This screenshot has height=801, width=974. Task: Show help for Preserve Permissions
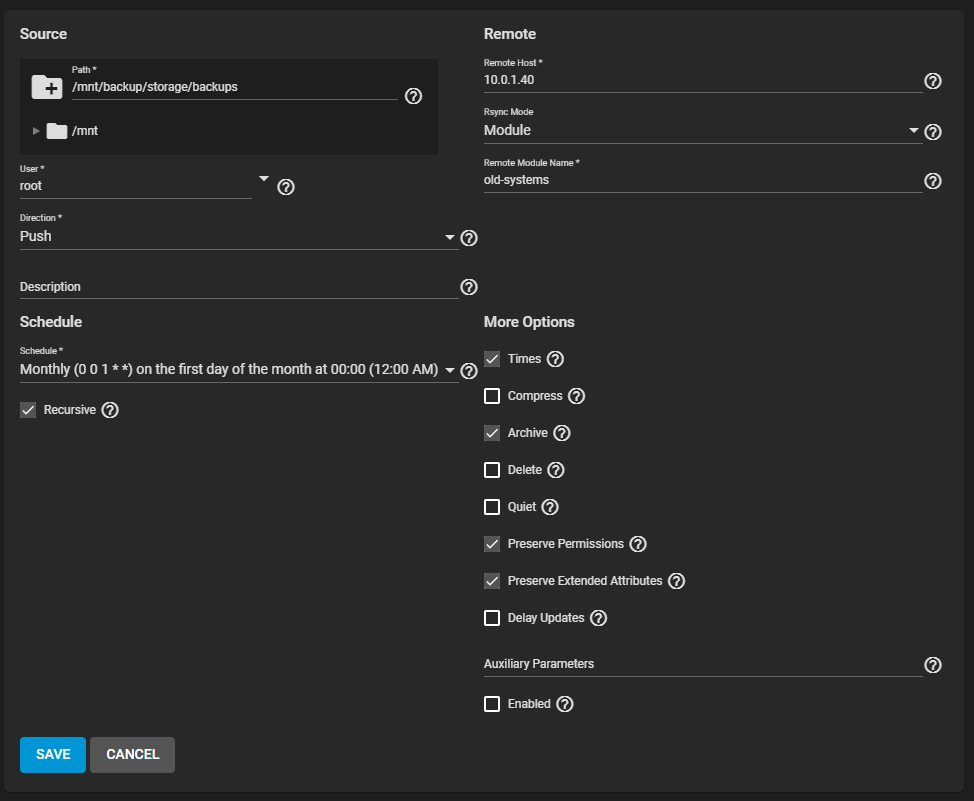click(638, 544)
